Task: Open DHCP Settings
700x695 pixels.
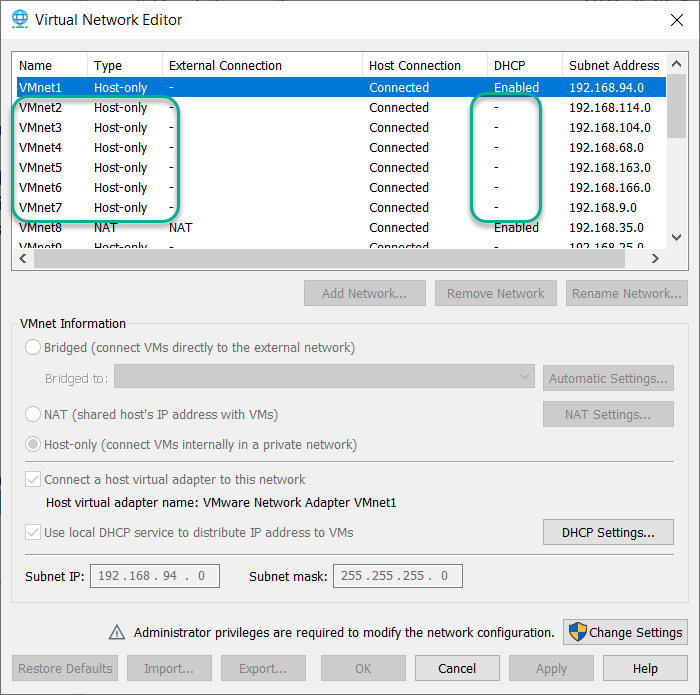Action: (608, 532)
